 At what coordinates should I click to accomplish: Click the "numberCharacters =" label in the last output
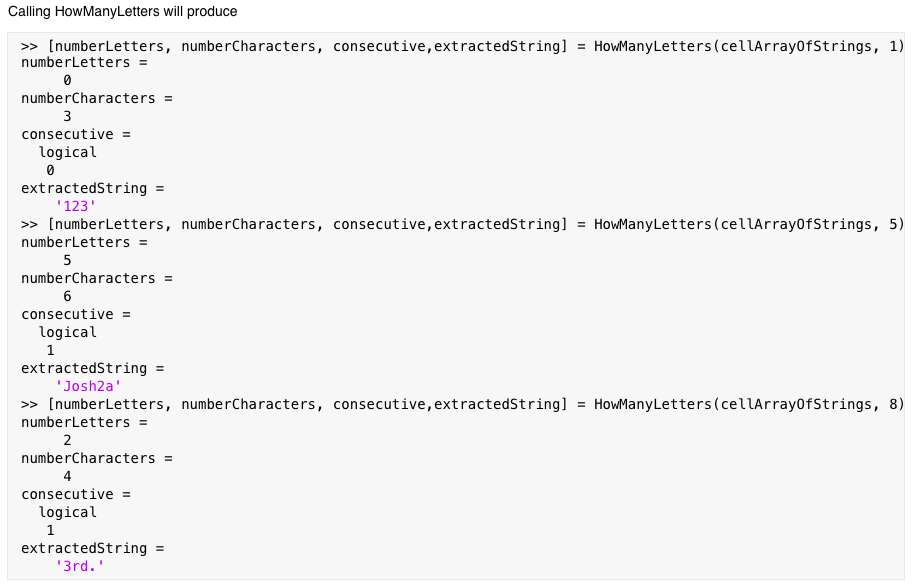click(97, 459)
